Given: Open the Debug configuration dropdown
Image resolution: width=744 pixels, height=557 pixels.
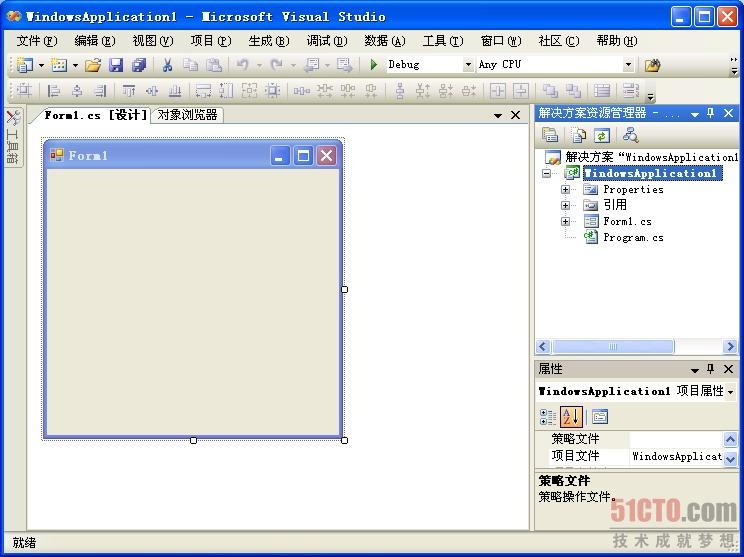Looking at the screenshot, I should click(468, 65).
